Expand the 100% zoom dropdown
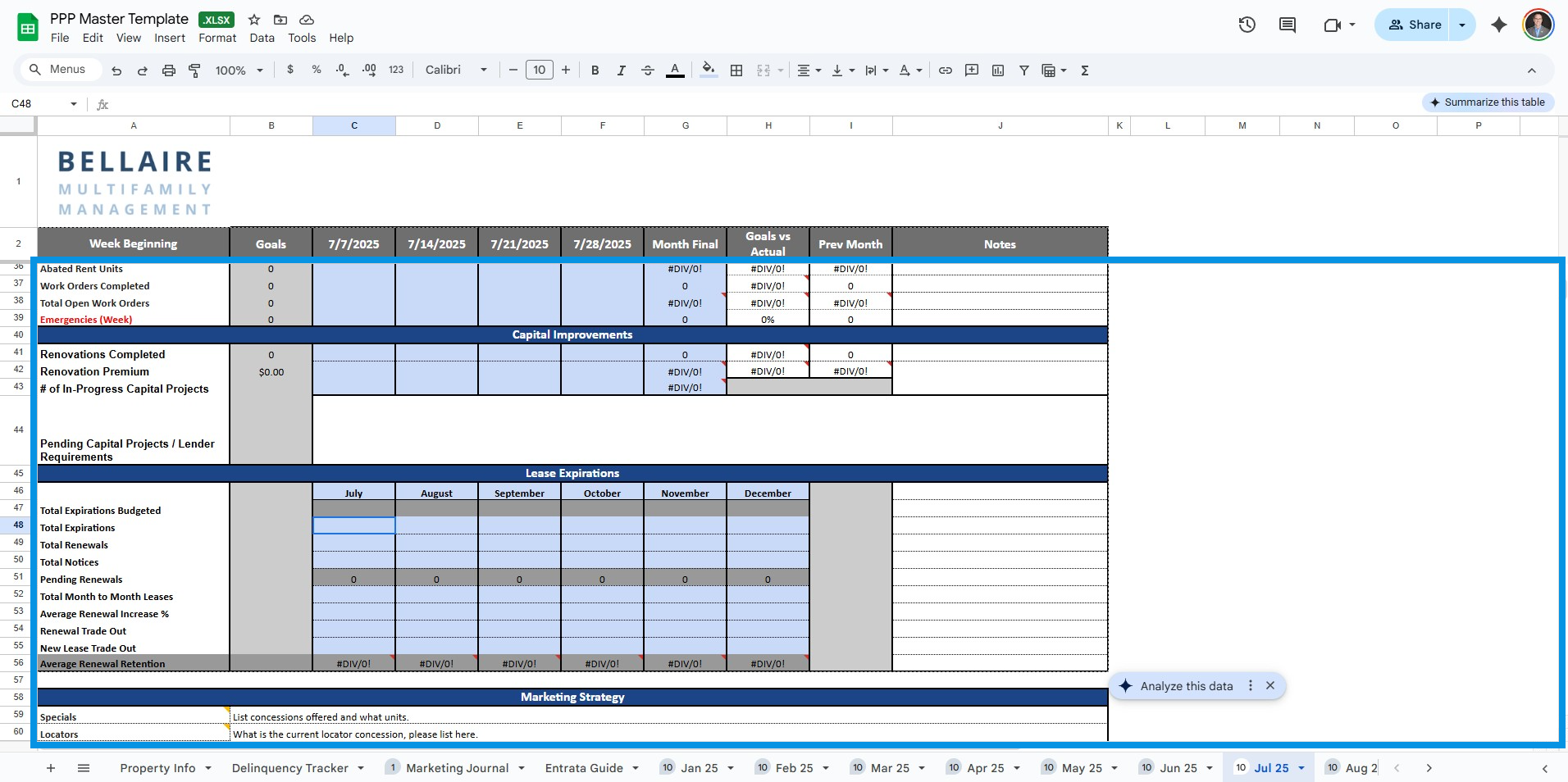 (239, 70)
